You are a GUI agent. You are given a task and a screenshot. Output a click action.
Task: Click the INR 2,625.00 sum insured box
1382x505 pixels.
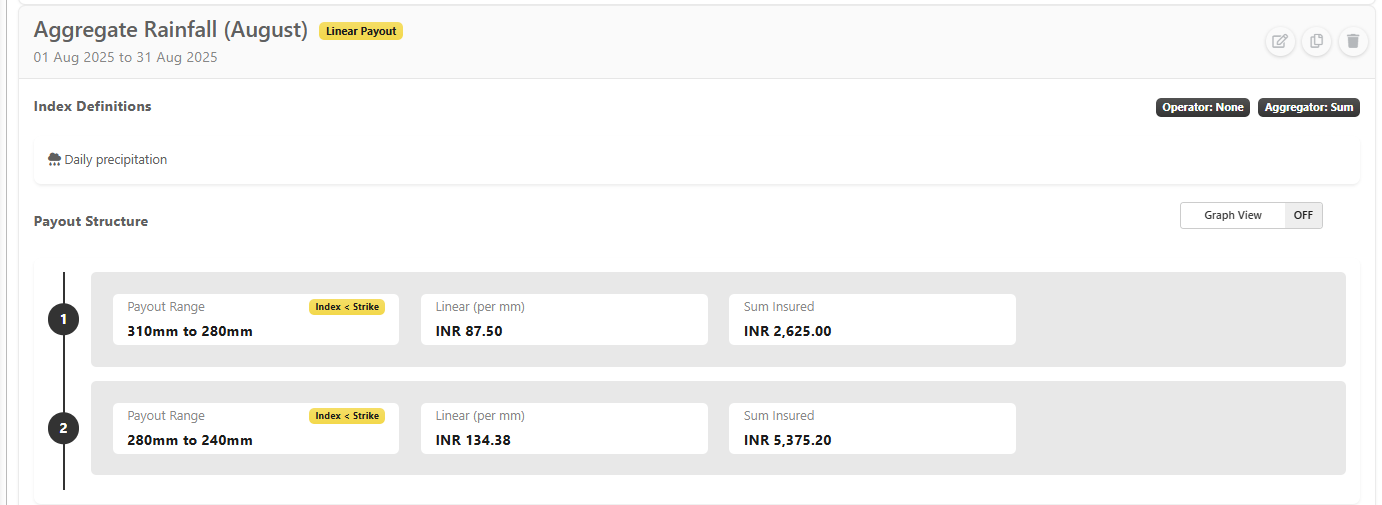872,319
